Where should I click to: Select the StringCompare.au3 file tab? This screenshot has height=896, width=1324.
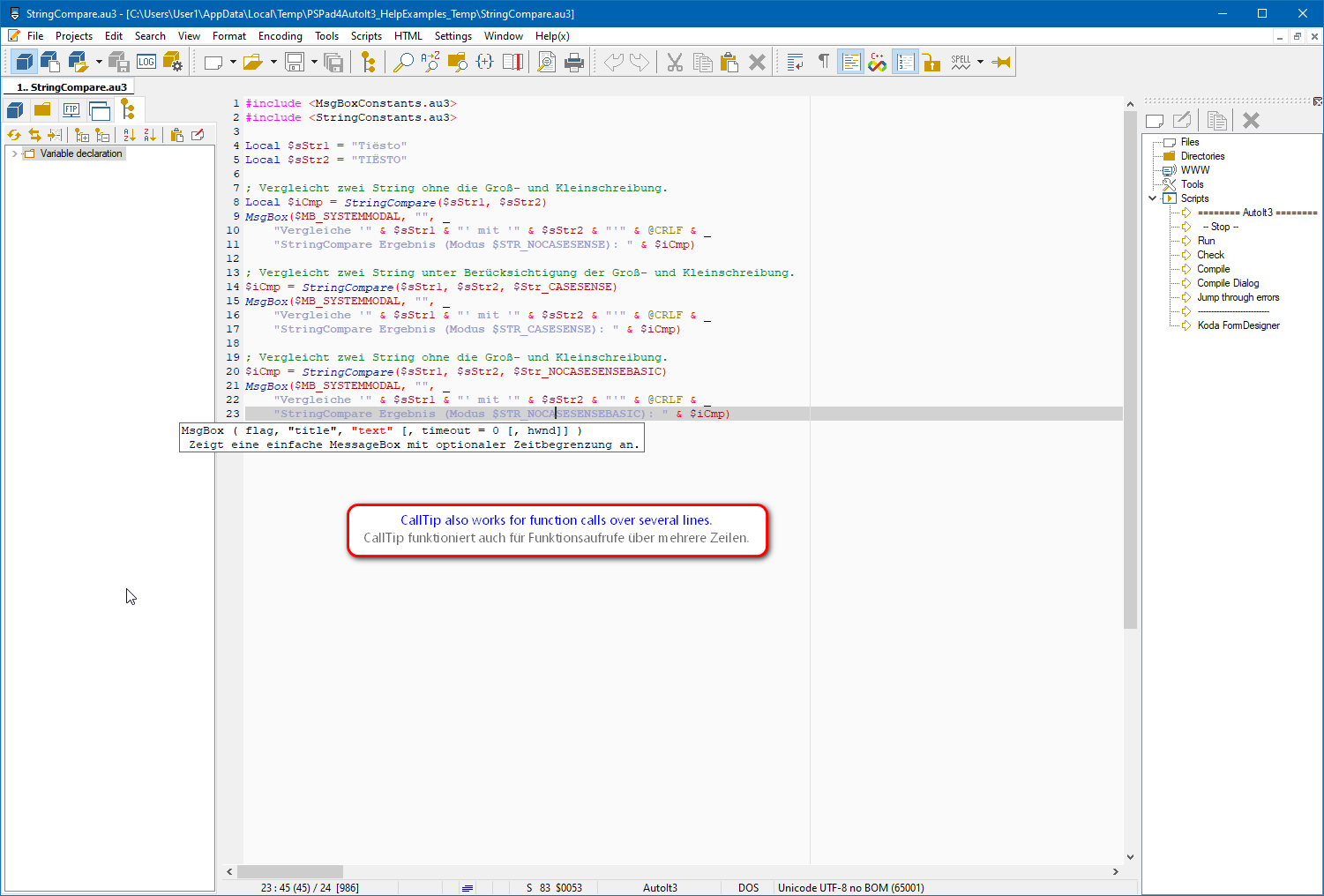coord(71,87)
